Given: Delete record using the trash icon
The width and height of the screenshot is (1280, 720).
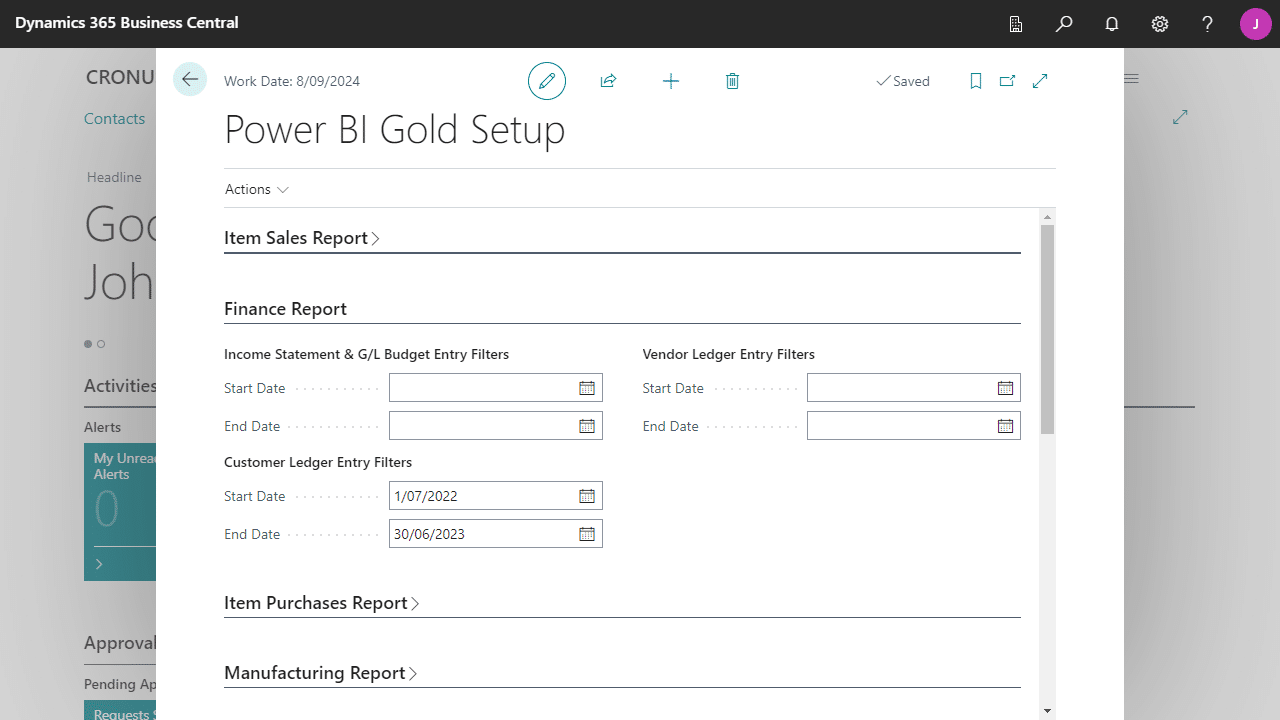Looking at the screenshot, I should (732, 81).
